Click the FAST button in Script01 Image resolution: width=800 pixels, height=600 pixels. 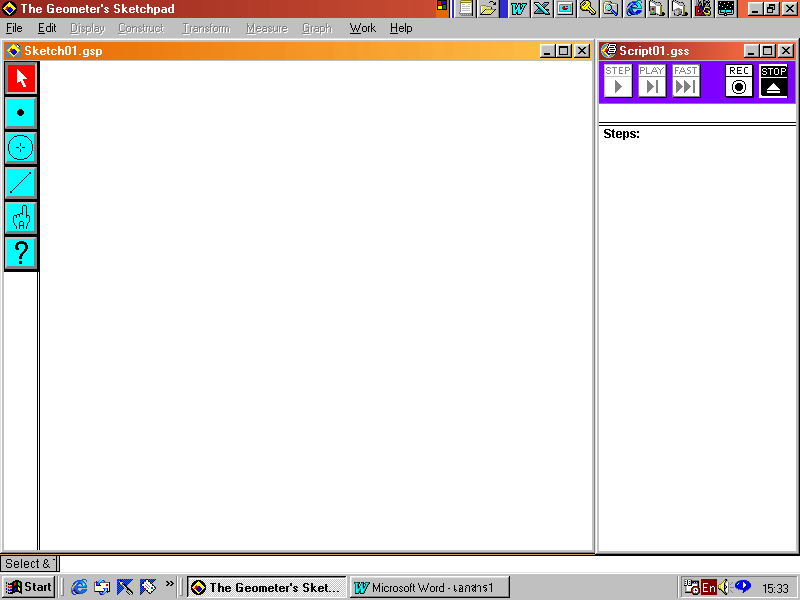coord(686,81)
